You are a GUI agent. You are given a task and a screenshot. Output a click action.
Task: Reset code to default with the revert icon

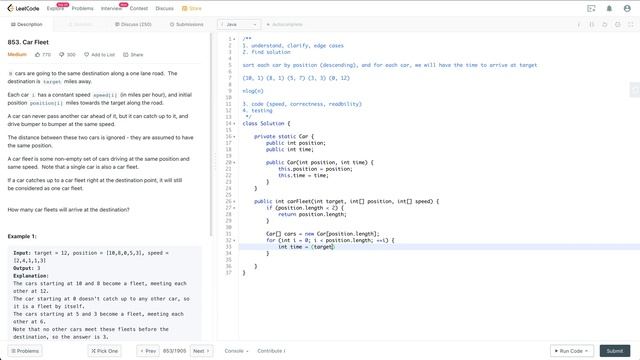coord(604,24)
